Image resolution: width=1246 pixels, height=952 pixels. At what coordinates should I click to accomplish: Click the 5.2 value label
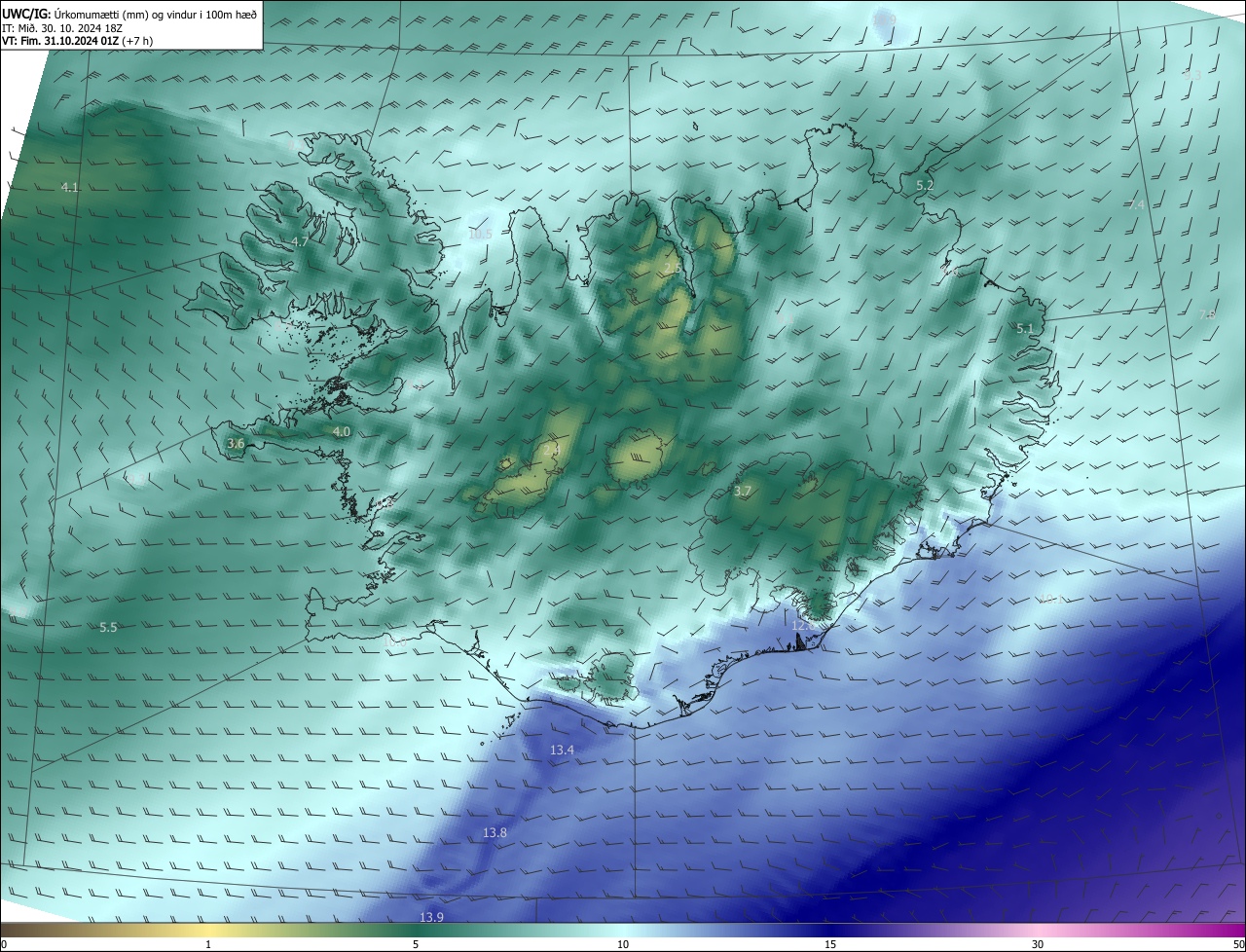point(925,185)
